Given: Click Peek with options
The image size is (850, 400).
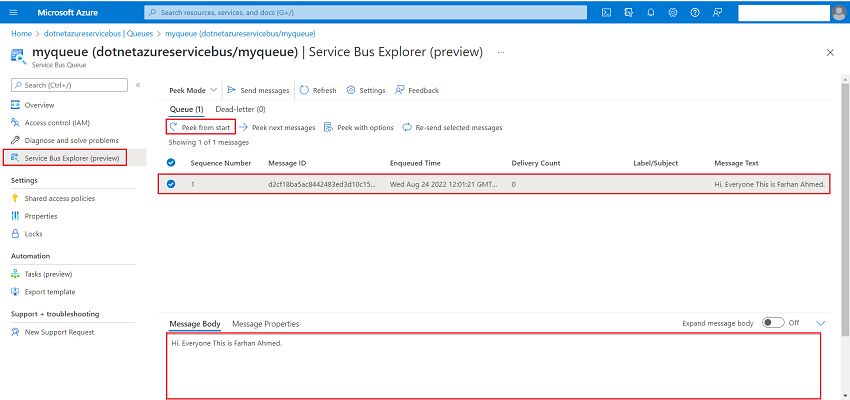Looking at the screenshot, I should pos(358,127).
